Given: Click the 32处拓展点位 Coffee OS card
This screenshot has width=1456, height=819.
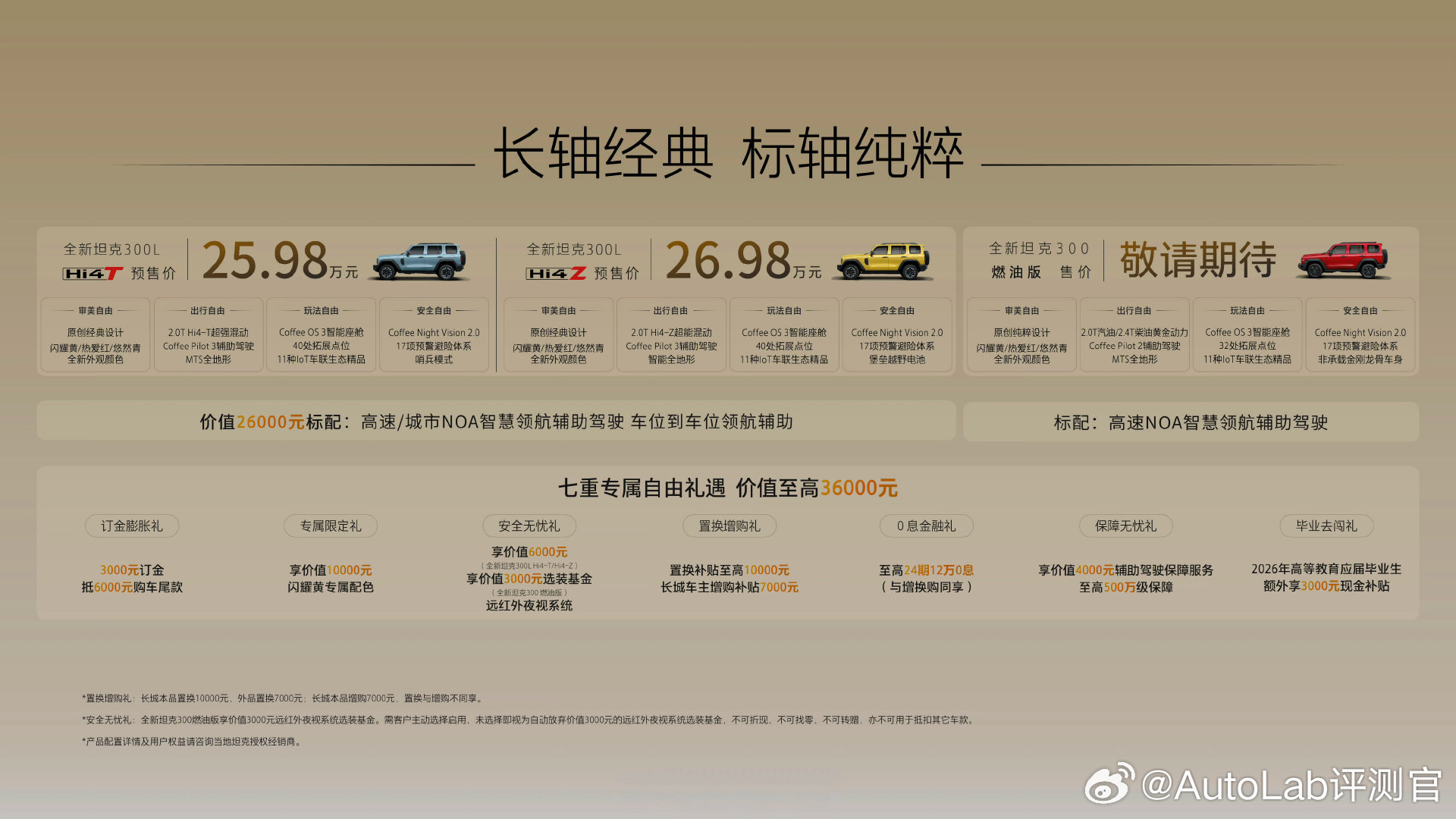Looking at the screenshot, I should 1247,334.
